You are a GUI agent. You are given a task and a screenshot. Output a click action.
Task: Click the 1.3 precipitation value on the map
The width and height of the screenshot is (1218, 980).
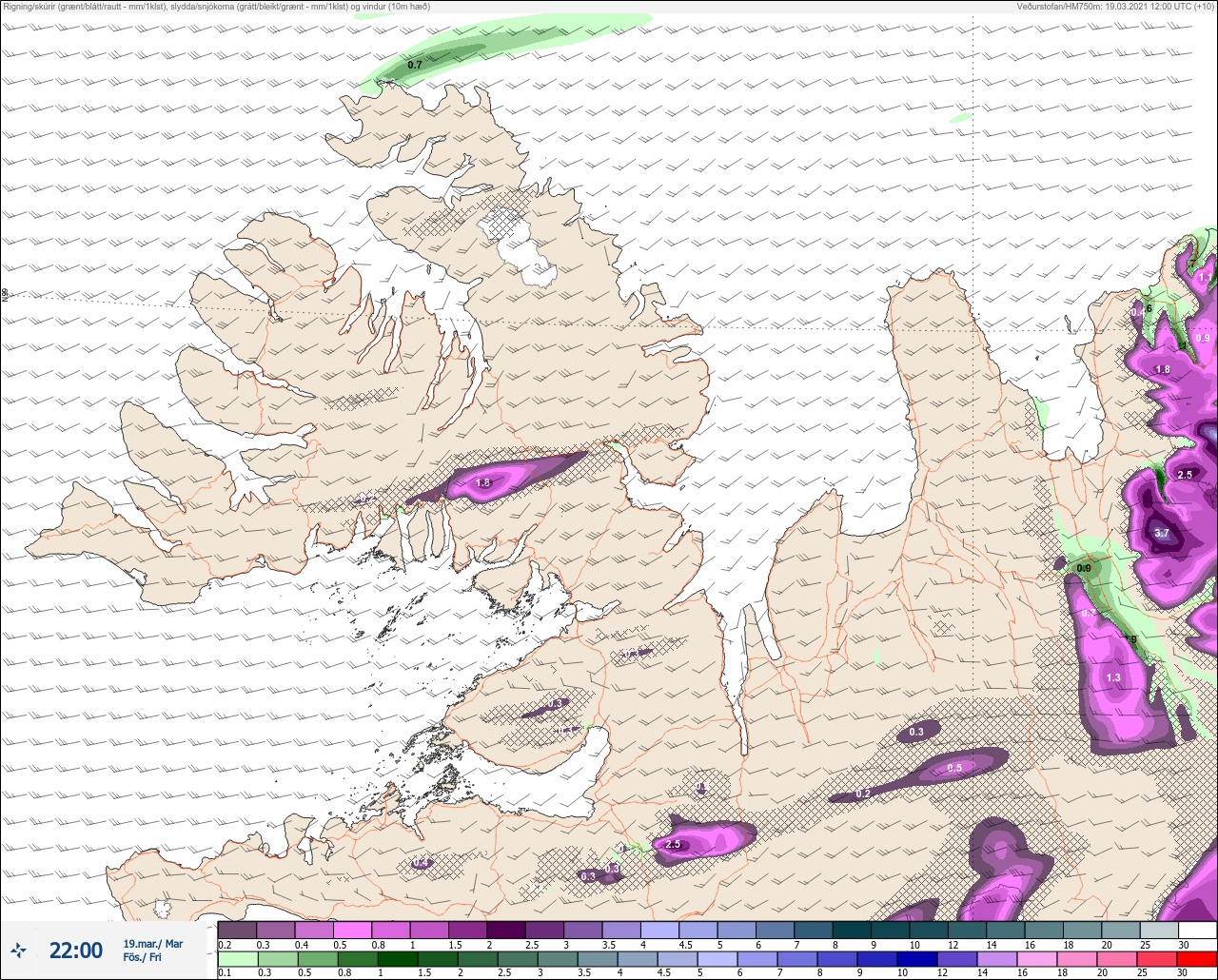(x=1113, y=677)
